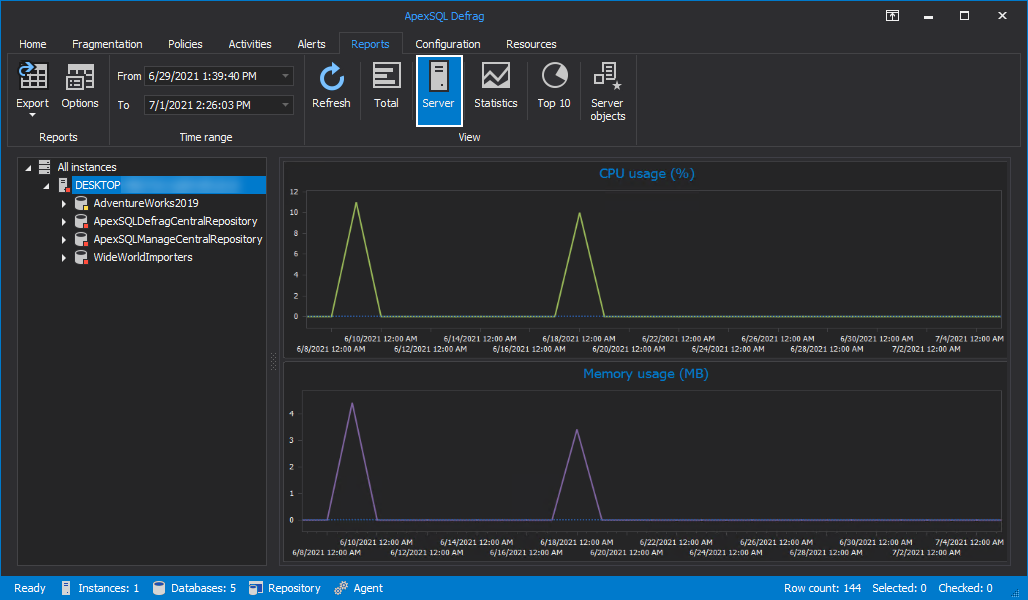Click the ApexSQLDefragCentralRepository database icon
1028x600 pixels.
click(x=81, y=221)
